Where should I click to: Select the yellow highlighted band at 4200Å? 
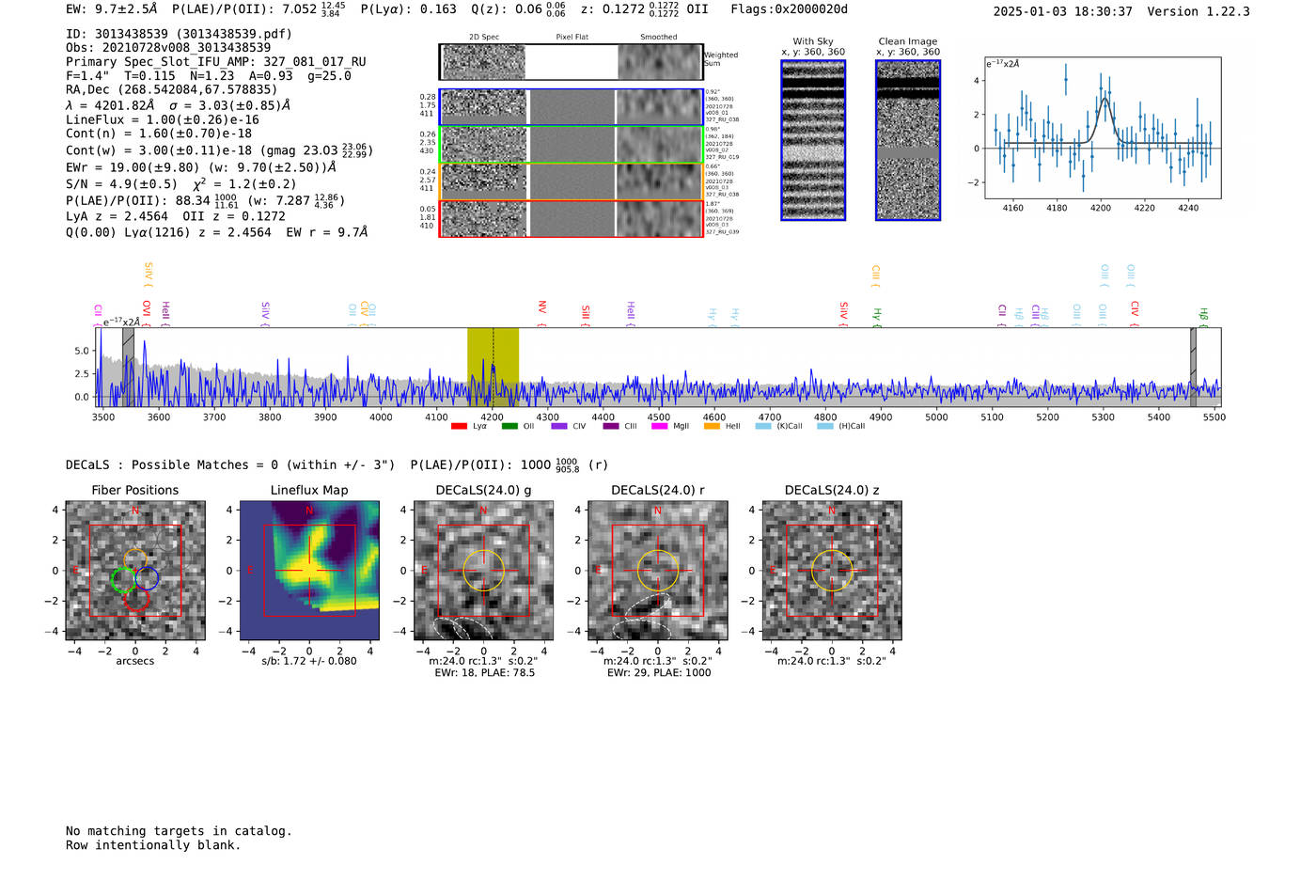coord(493,367)
